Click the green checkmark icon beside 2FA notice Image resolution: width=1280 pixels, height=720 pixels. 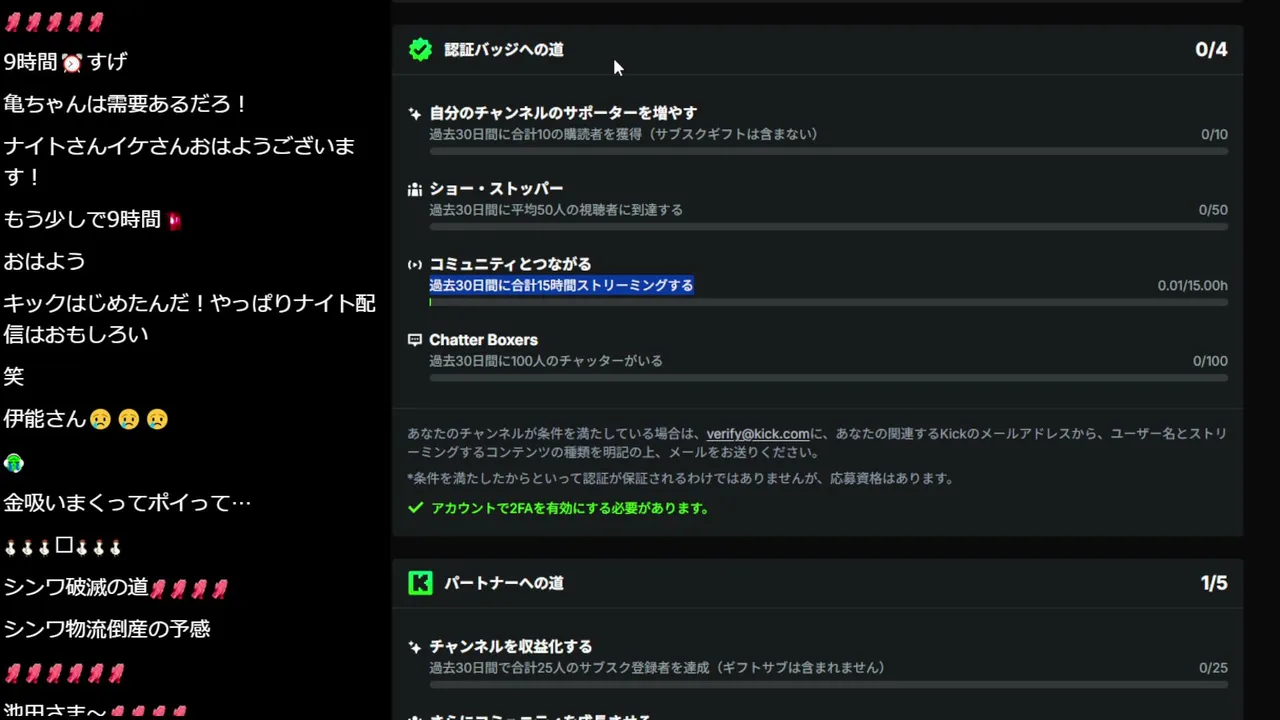(416, 508)
